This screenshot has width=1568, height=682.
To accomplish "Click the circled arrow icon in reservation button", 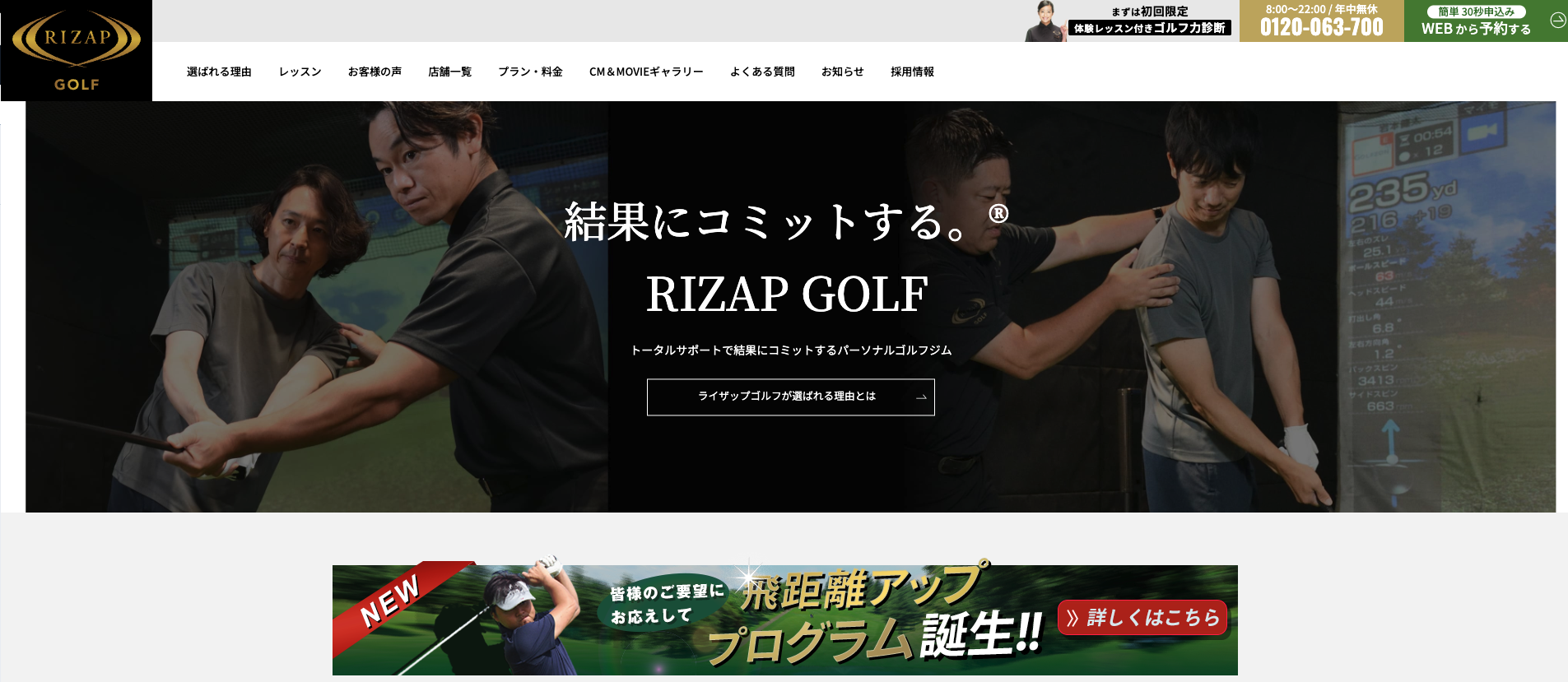I will coord(1557,21).
